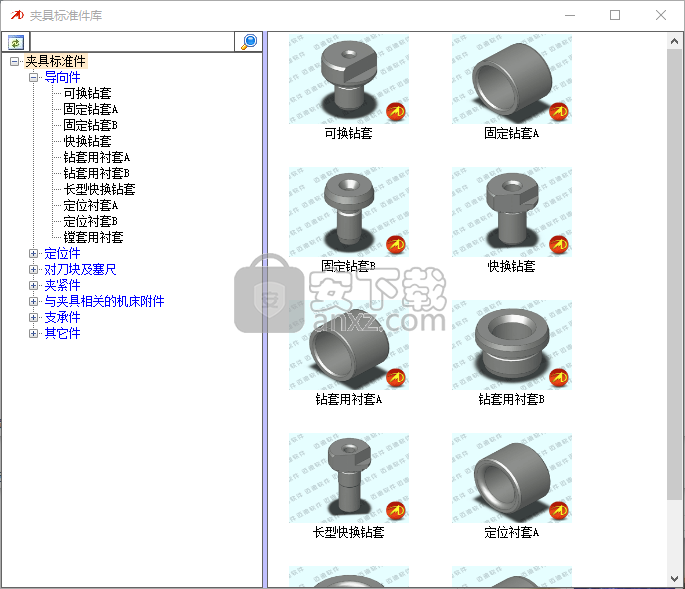The height and width of the screenshot is (589, 685).
Task: Open the 长型快换钻套 part thumbnail
Action: (349, 478)
